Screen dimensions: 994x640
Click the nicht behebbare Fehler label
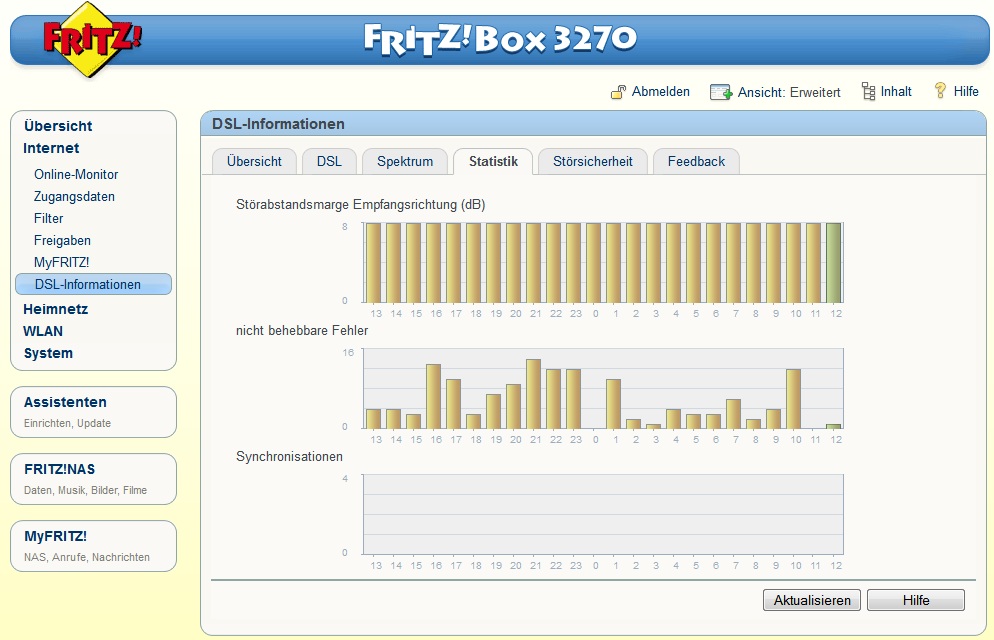pyautogui.click(x=302, y=331)
